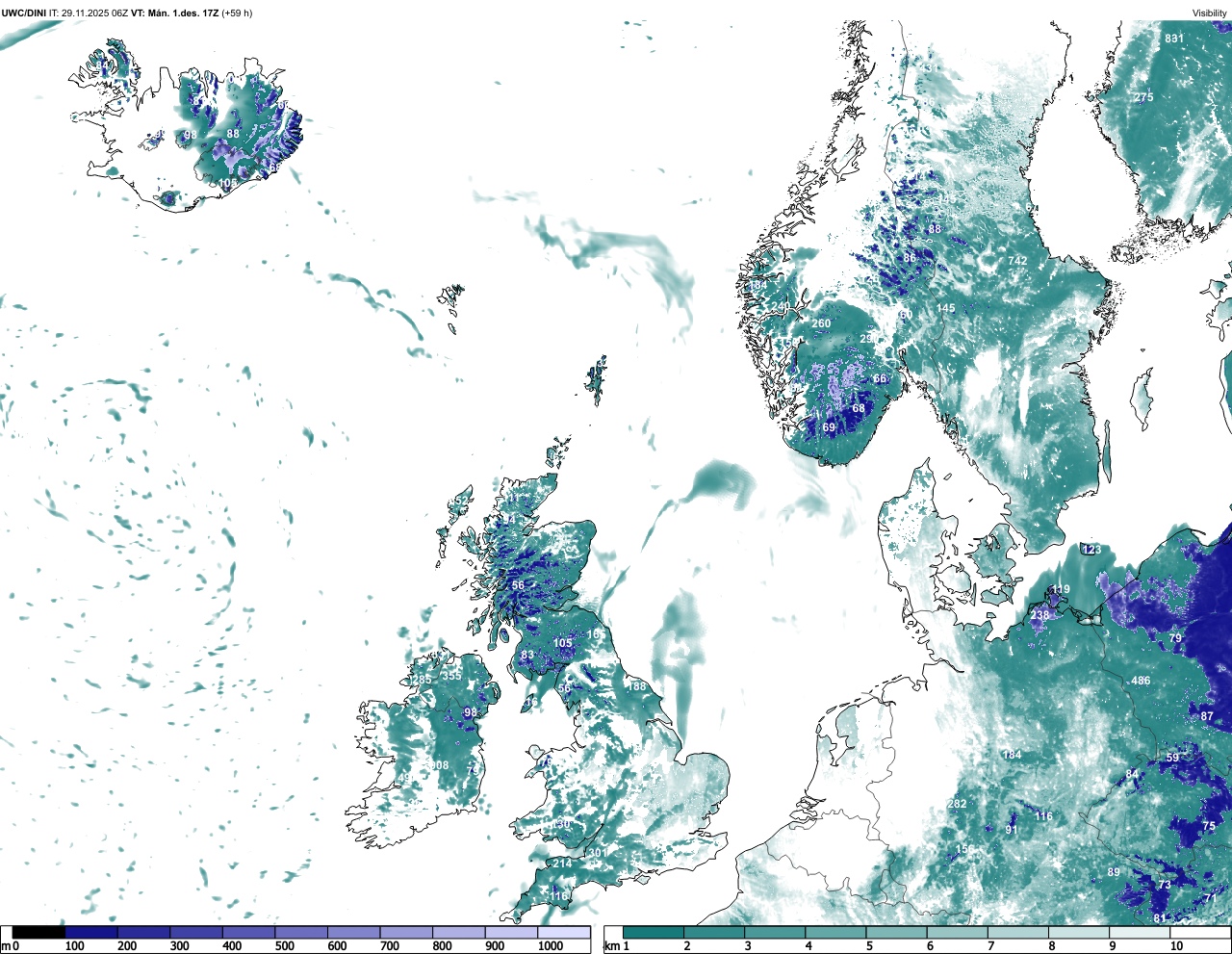Viewport: 1232px width, 954px height.
Task: Click the '260' value in Norway
Action: point(821,323)
